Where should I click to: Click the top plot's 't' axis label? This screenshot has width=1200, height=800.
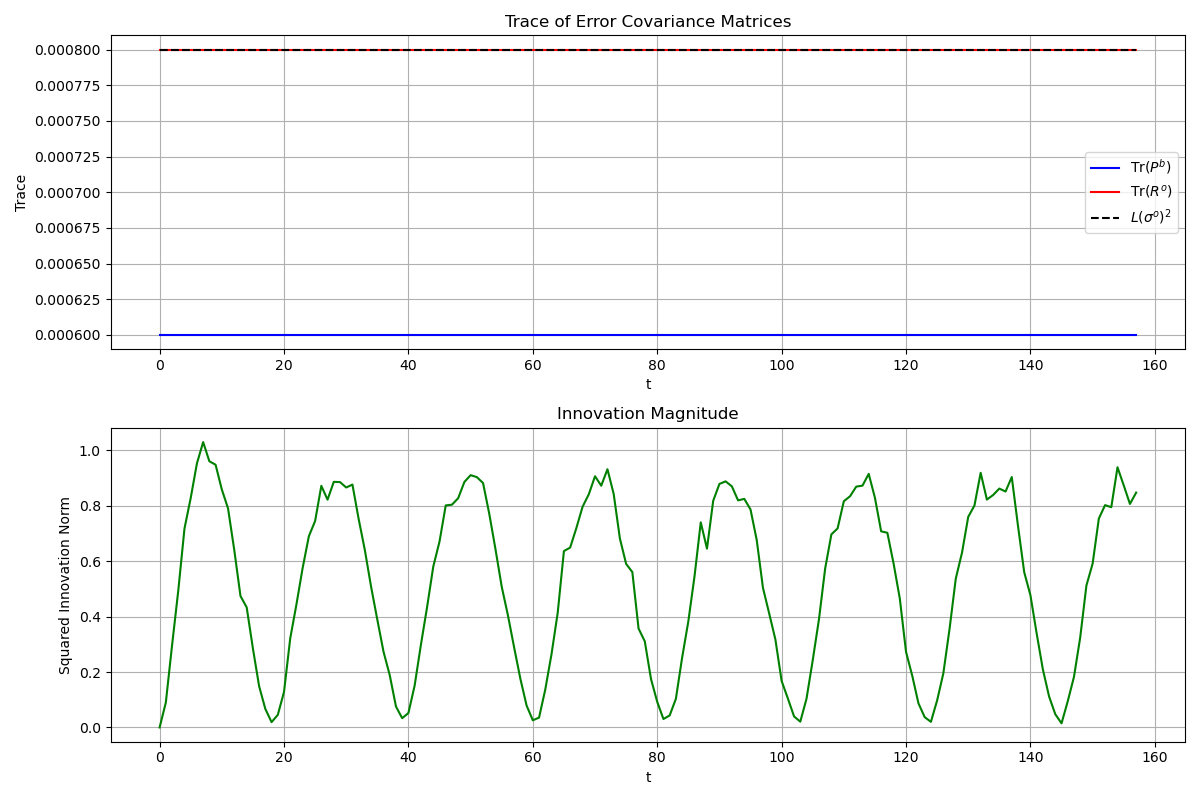point(648,384)
